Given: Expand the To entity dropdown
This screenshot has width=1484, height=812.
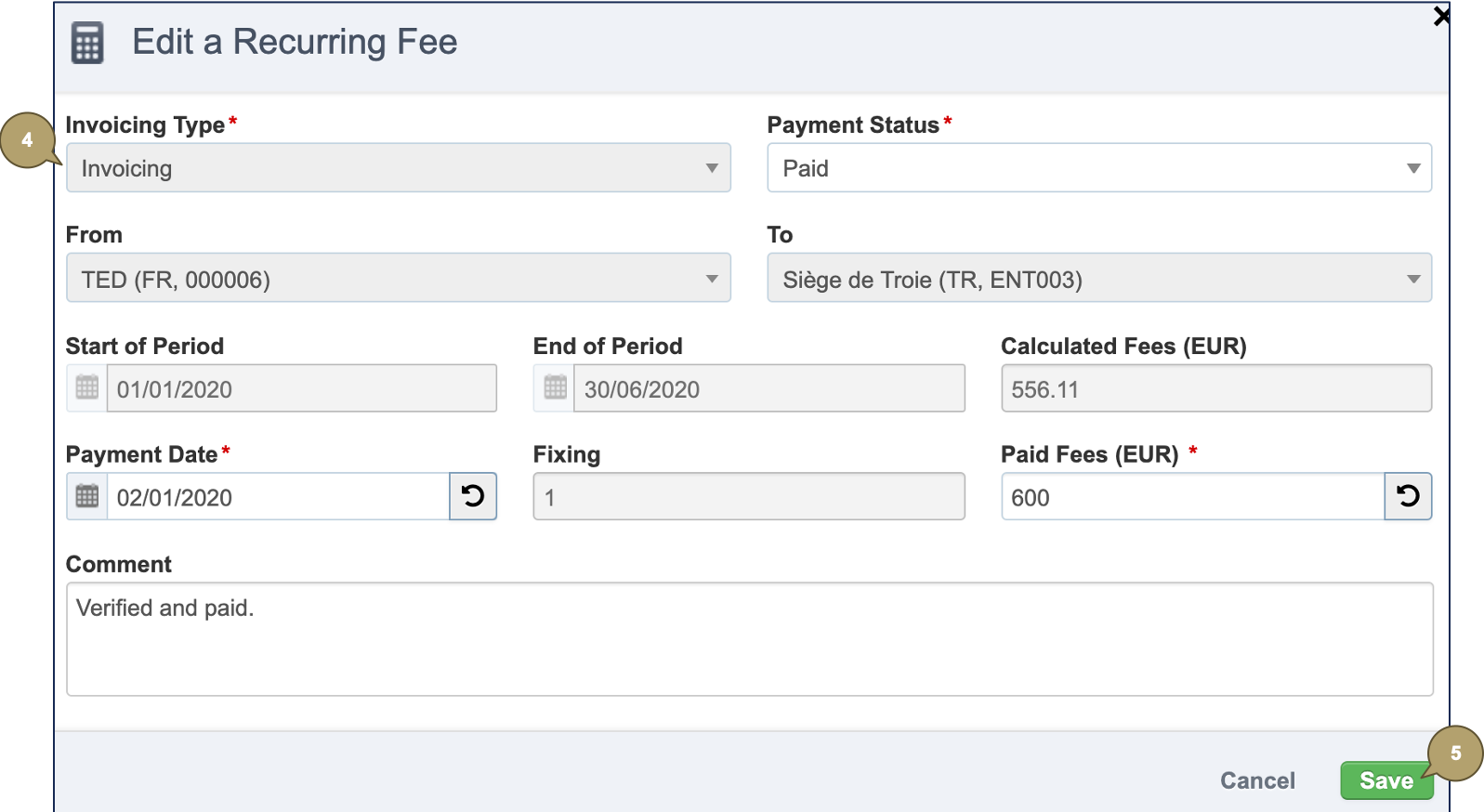Looking at the screenshot, I should coord(1098,279).
